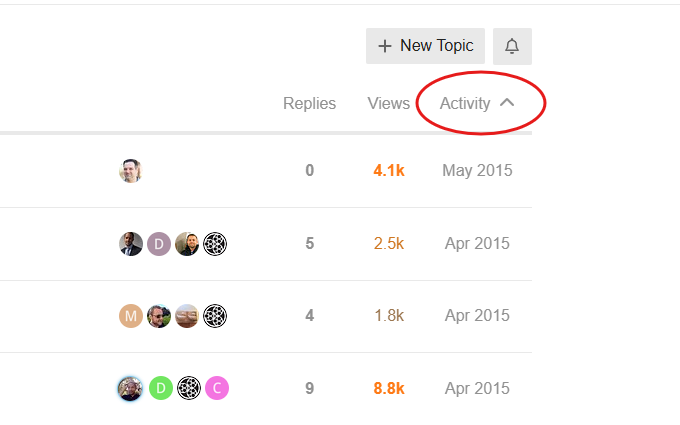This screenshot has height=425, width=680.
Task: Click the purple D avatar in 2.5k row
Action: pyautogui.click(x=159, y=244)
